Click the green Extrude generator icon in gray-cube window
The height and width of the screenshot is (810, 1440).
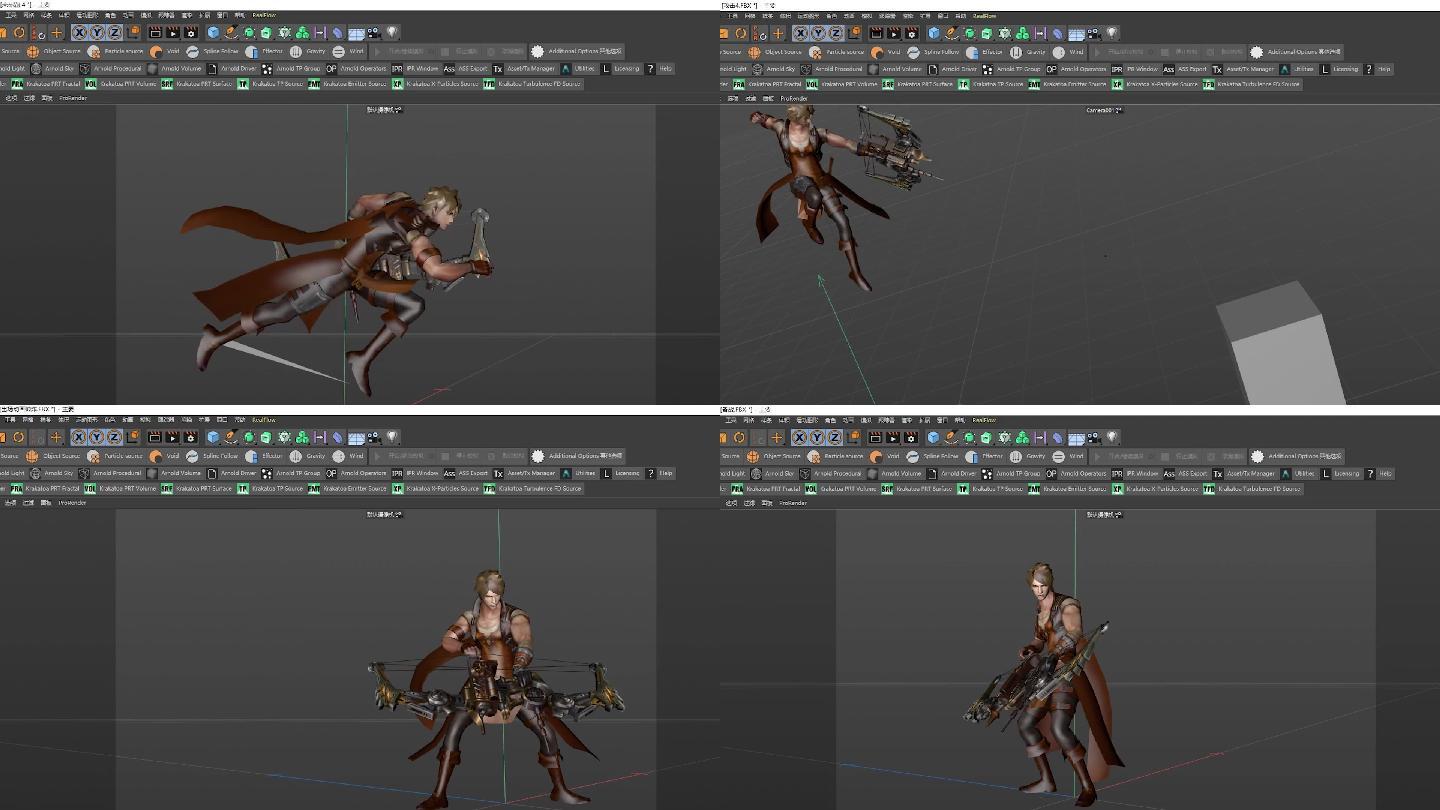pyautogui.click(x=987, y=33)
